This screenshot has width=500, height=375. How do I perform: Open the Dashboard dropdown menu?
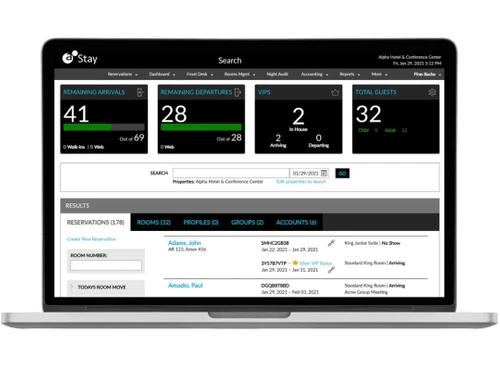click(162, 74)
